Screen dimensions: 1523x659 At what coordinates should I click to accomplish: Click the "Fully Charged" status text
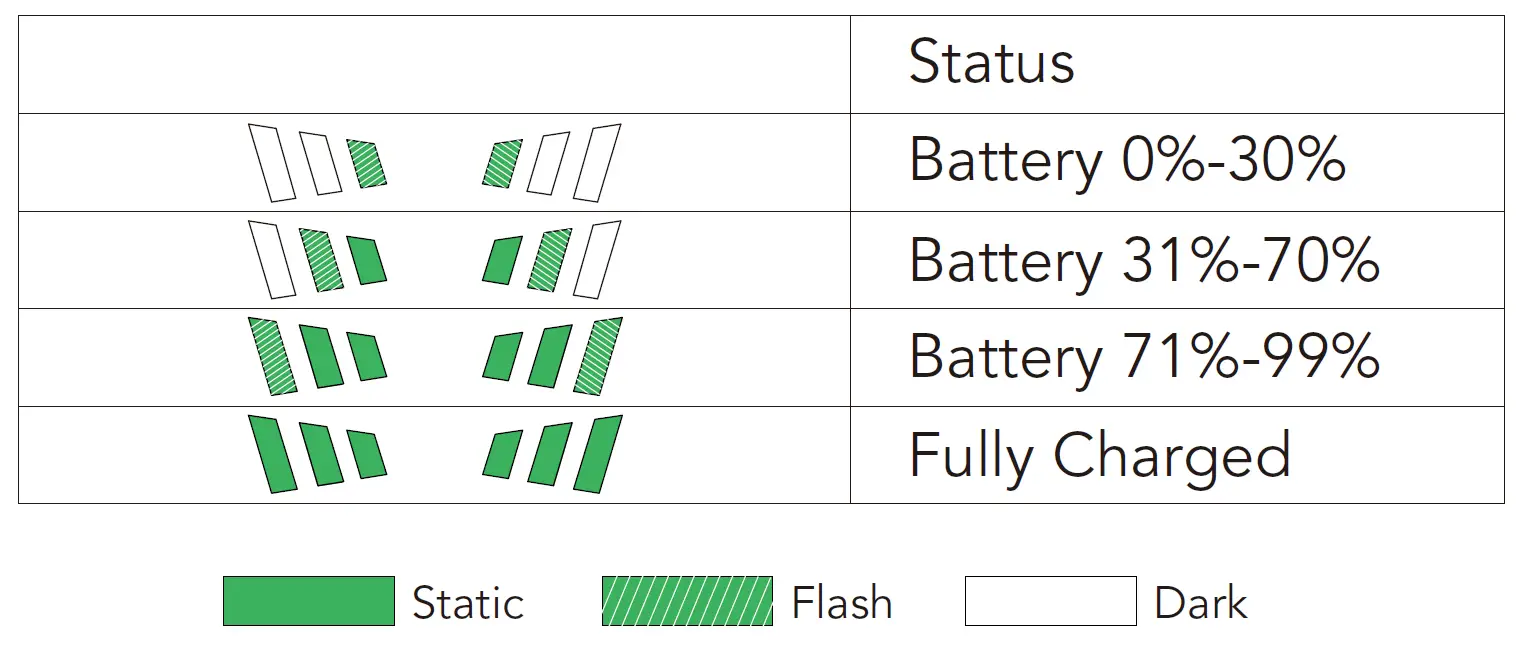pyautogui.click(x=1099, y=455)
